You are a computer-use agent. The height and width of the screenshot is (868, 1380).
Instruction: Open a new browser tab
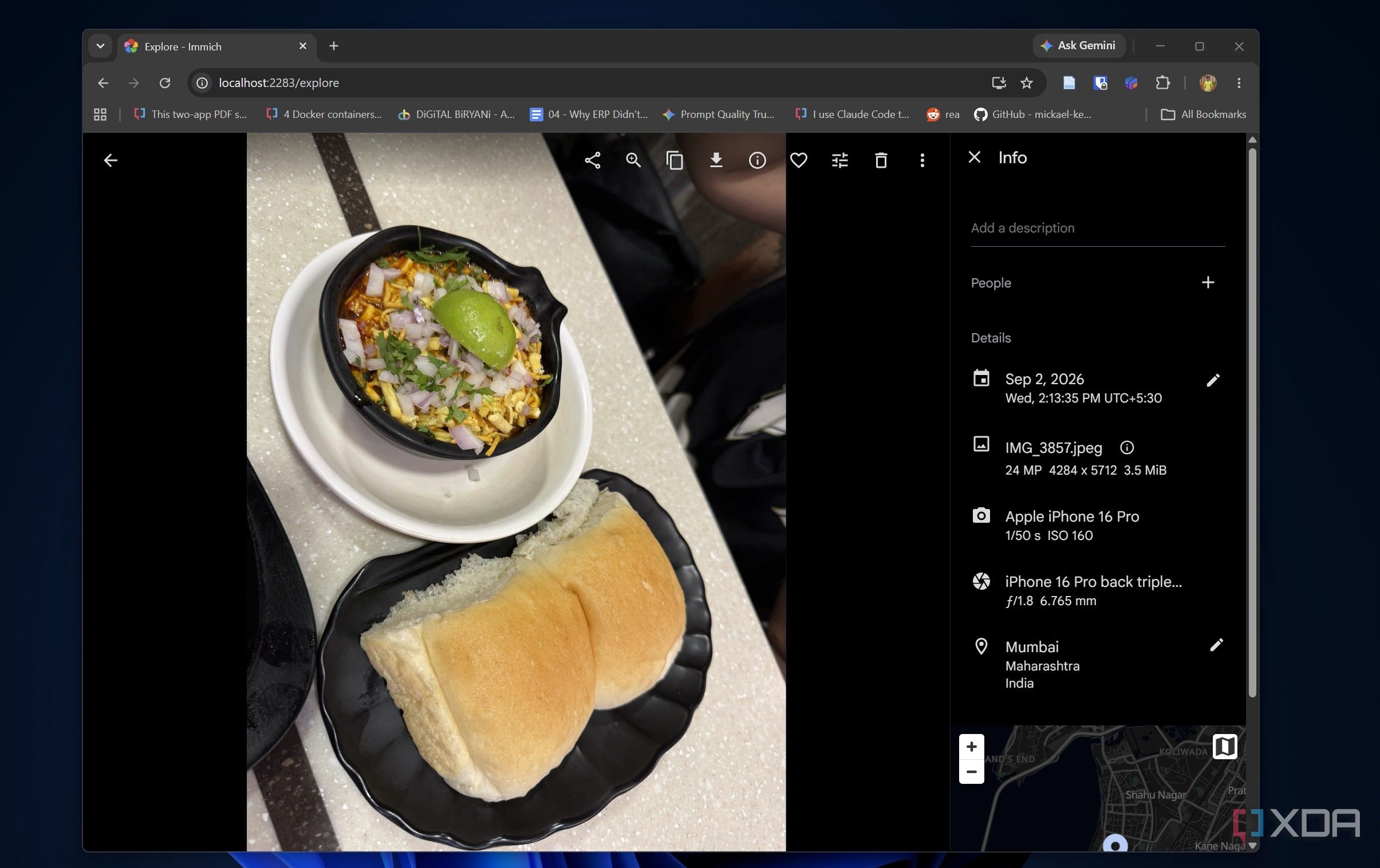(x=333, y=46)
